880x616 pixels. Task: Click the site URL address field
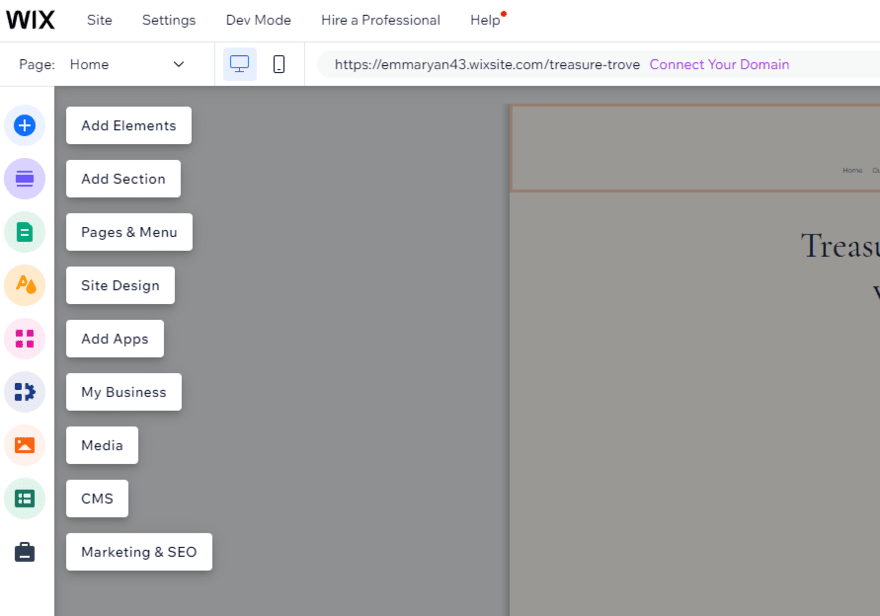tap(488, 64)
